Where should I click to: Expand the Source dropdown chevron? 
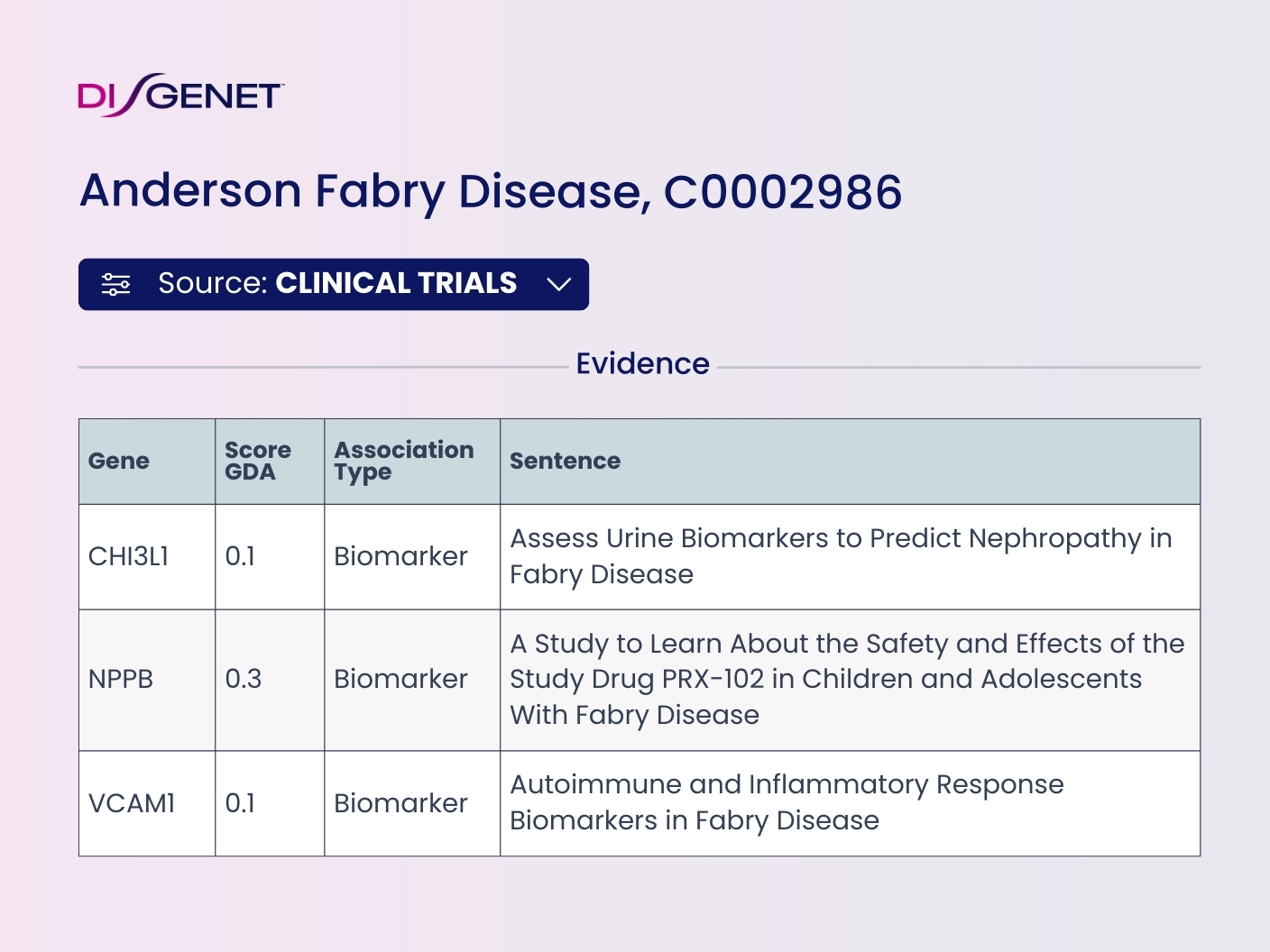pyautogui.click(x=559, y=284)
